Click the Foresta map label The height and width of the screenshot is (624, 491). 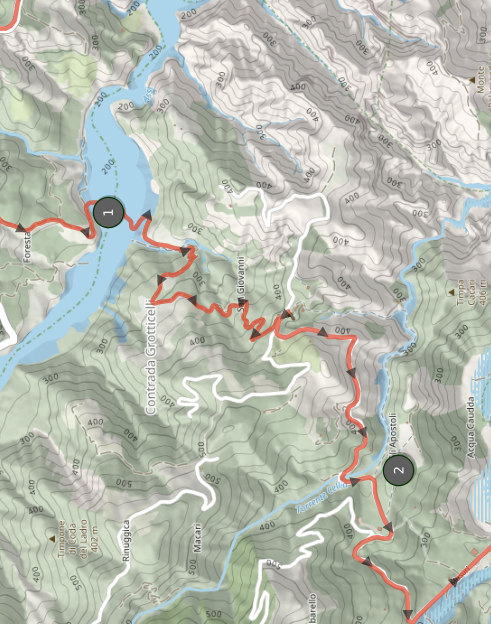pyautogui.click(x=27, y=247)
